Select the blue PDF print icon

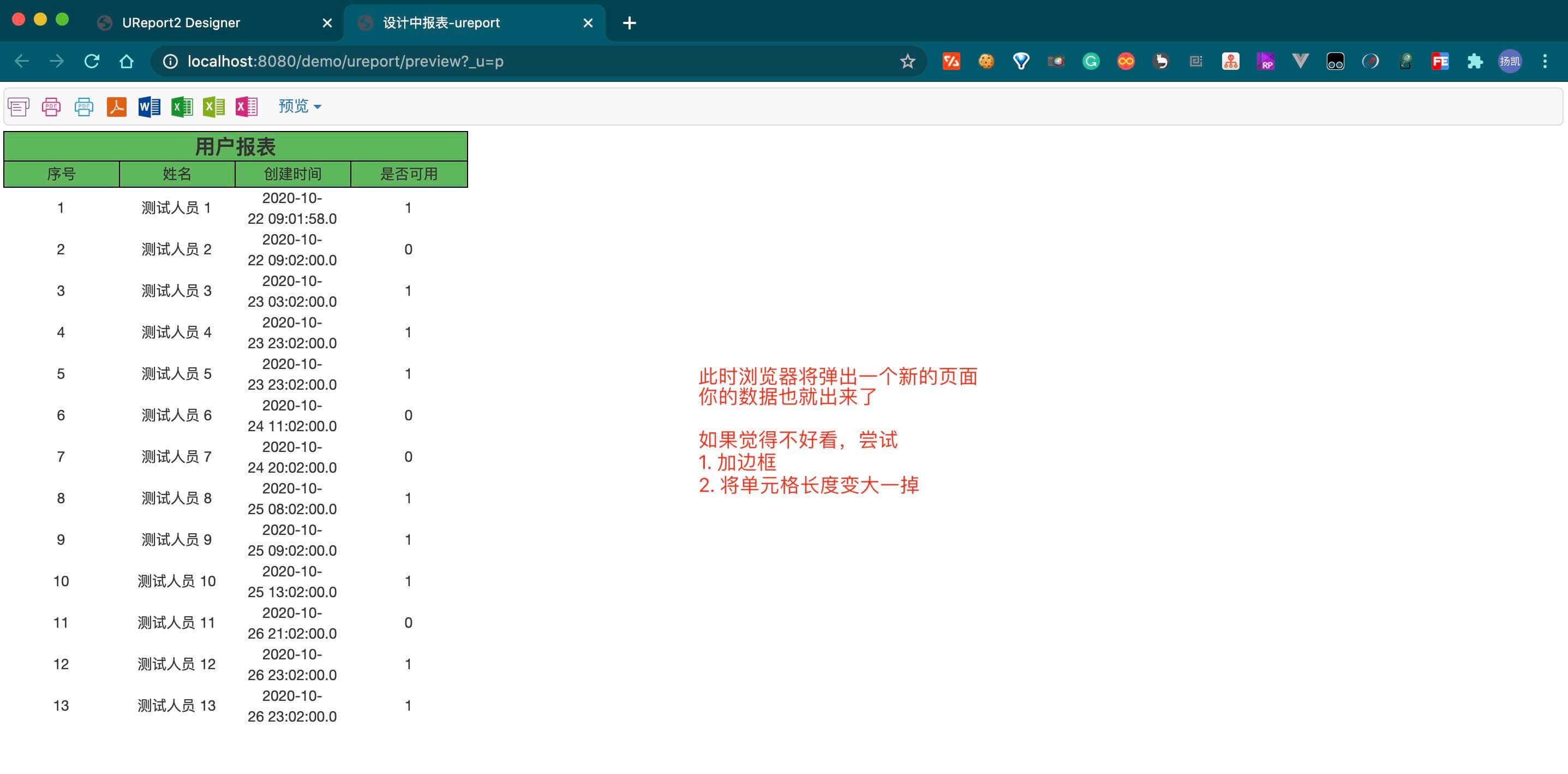pyautogui.click(x=84, y=106)
